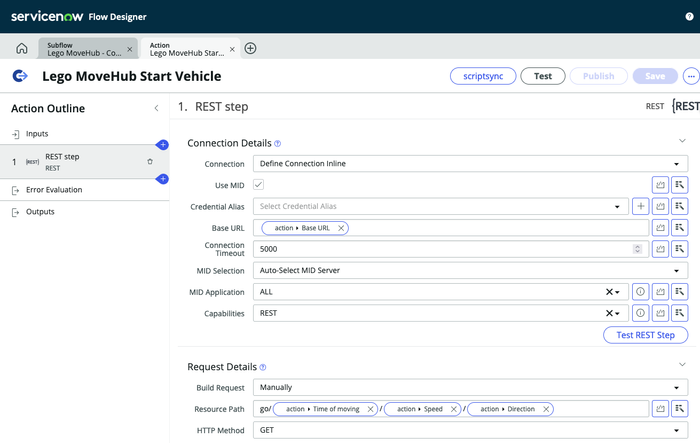Image resolution: width=700 pixels, height=443 pixels.
Task: Open the Build Request dropdown
Action: click(x=471, y=388)
